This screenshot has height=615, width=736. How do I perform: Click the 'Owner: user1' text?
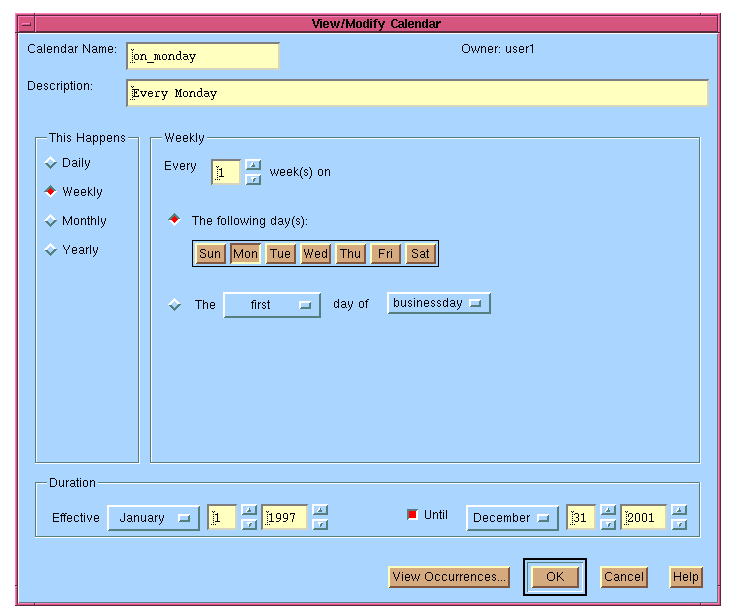[x=498, y=49]
